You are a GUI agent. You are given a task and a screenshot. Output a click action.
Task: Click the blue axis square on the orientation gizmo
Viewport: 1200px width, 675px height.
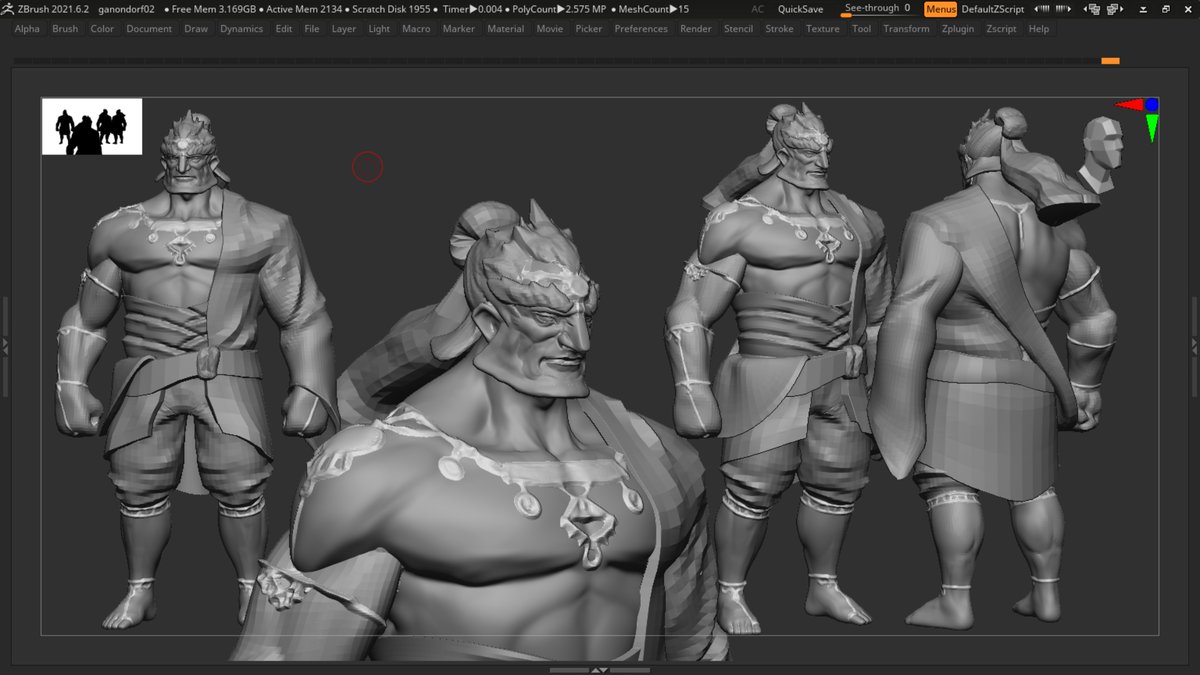click(1152, 104)
